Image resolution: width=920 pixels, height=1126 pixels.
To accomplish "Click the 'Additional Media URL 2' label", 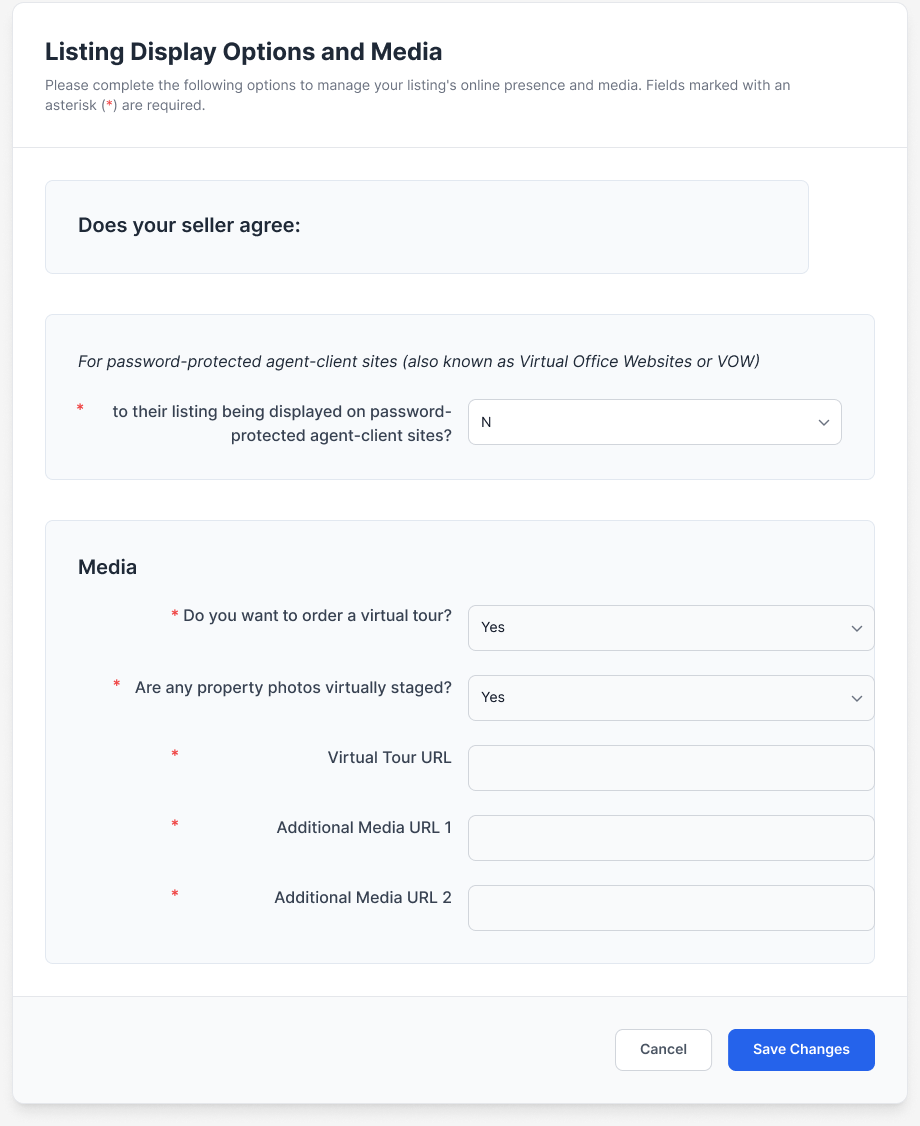I will coord(363,898).
